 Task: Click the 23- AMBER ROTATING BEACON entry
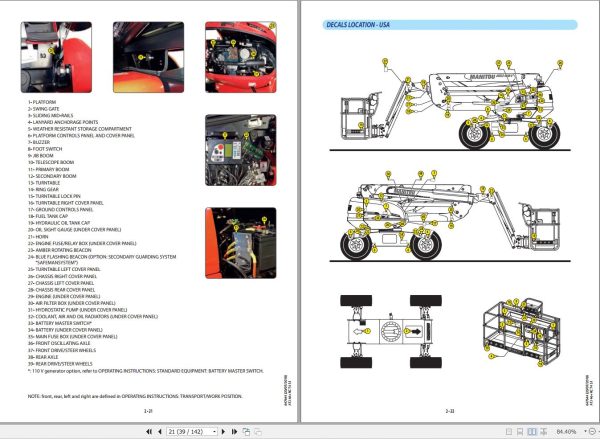[x=60, y=250]
